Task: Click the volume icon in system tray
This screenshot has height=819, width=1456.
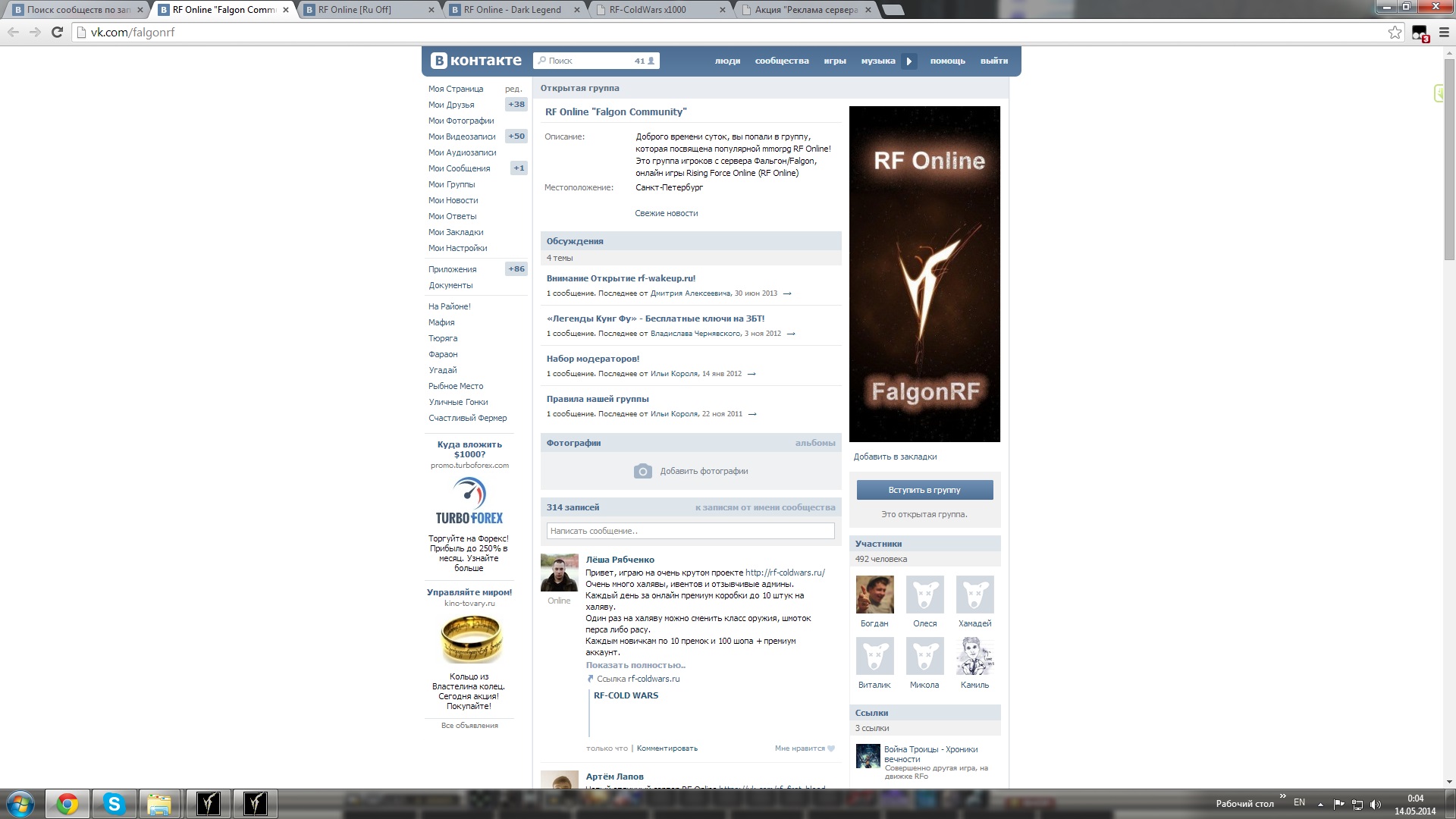Action: [1376, 805]
